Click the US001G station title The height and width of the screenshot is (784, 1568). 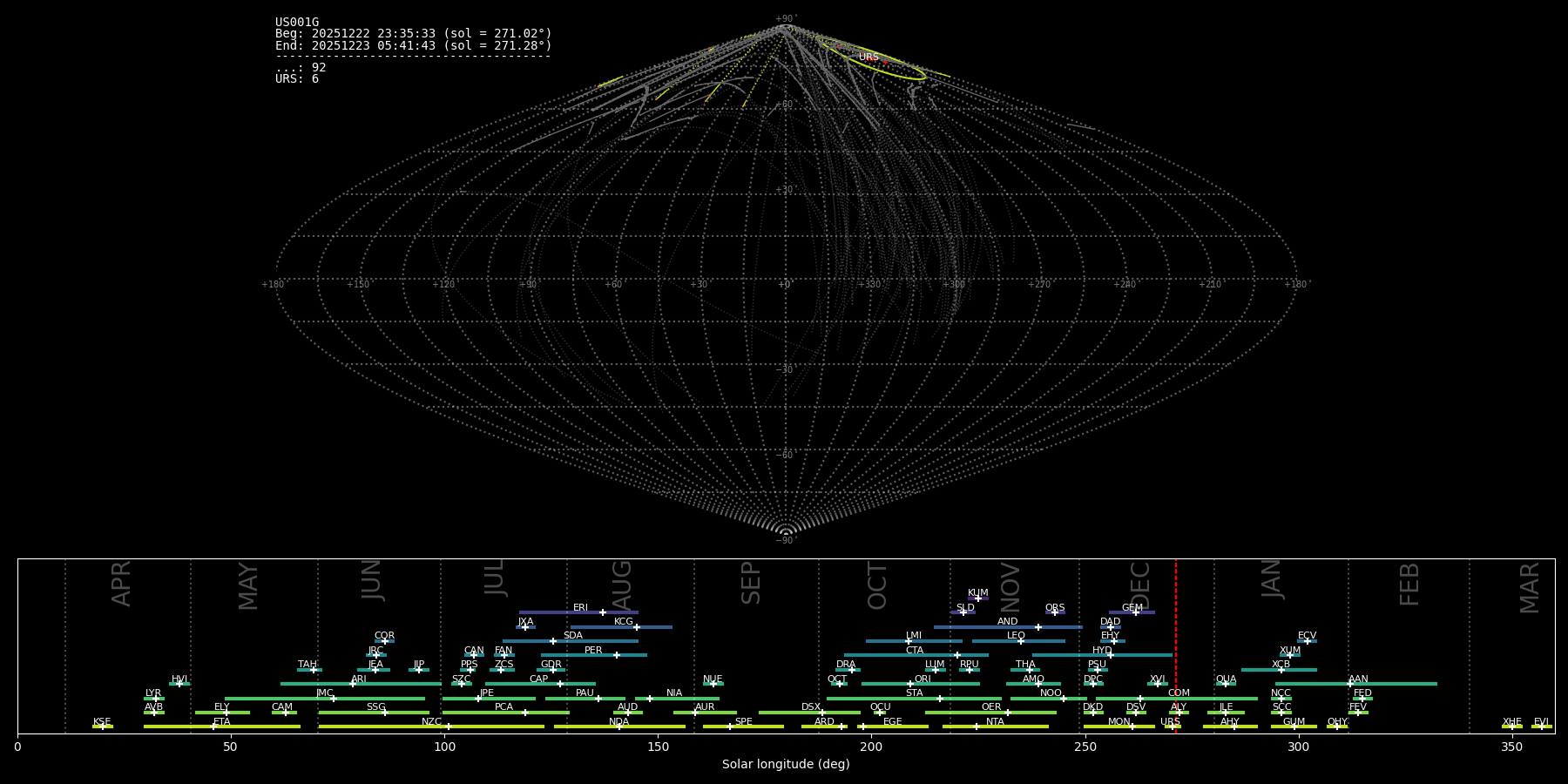(x=297, y=23)
